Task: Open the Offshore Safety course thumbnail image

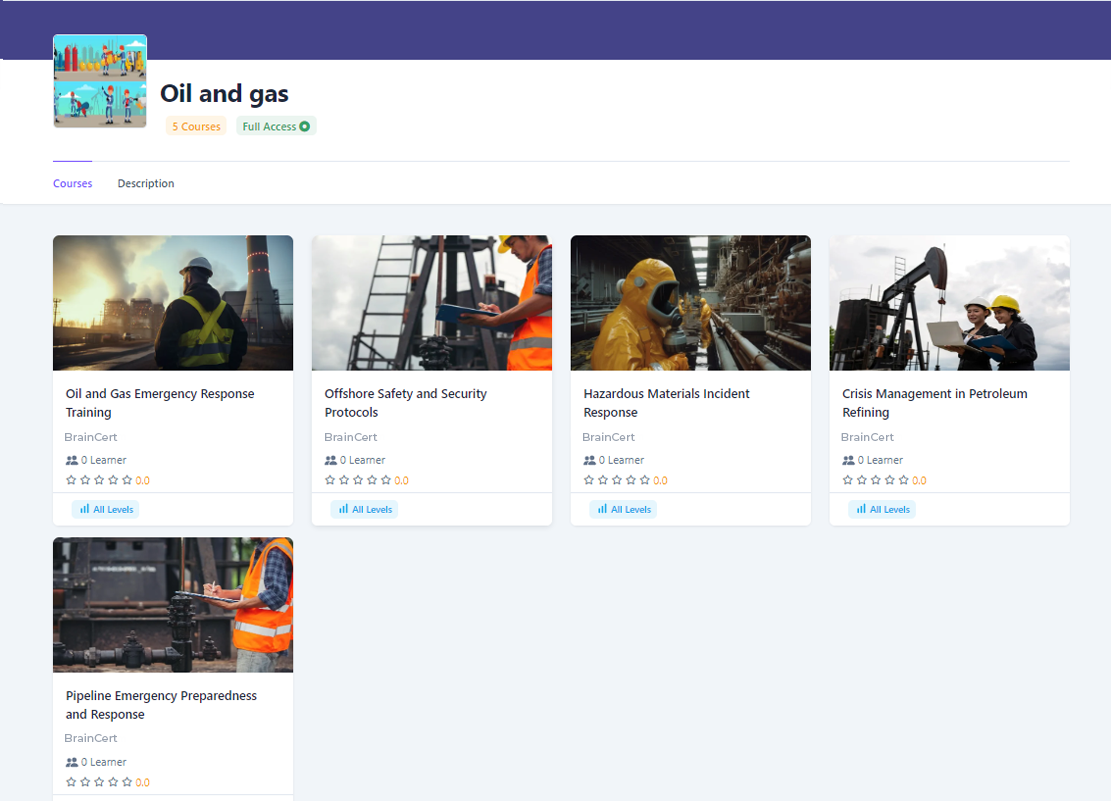Action: coord(431,303)
